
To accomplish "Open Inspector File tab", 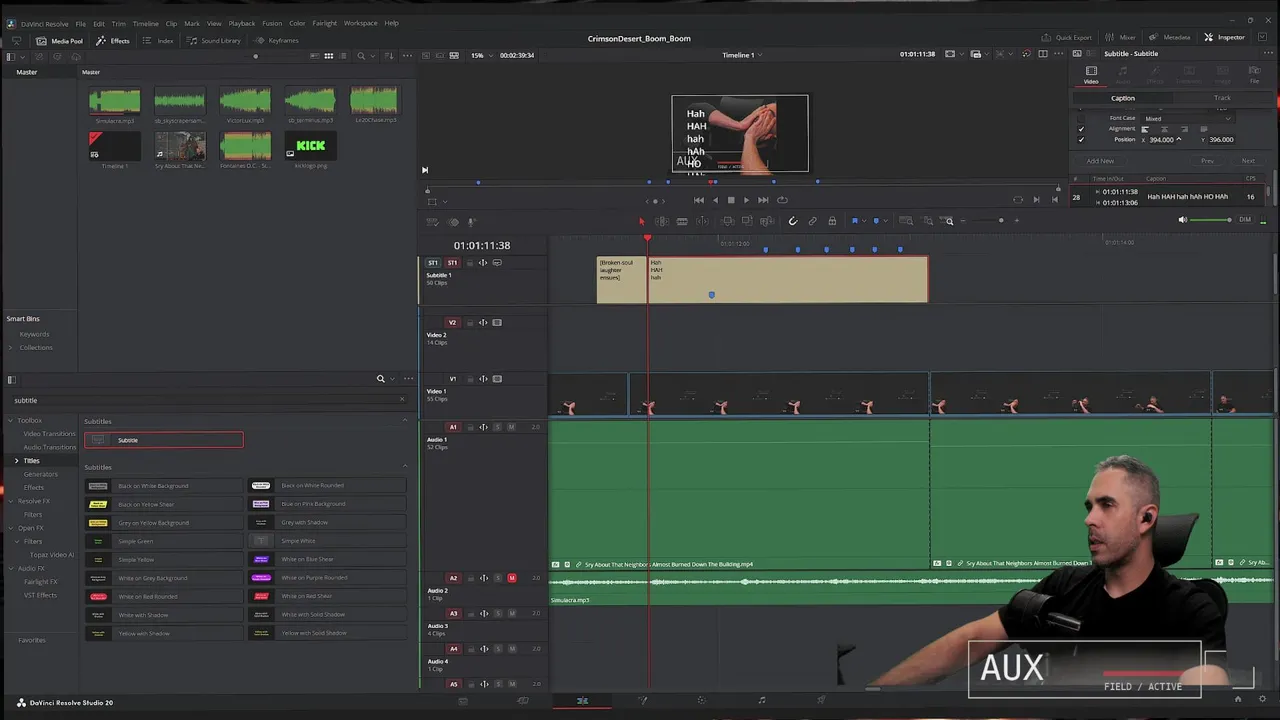I will tap(1254, 73).
